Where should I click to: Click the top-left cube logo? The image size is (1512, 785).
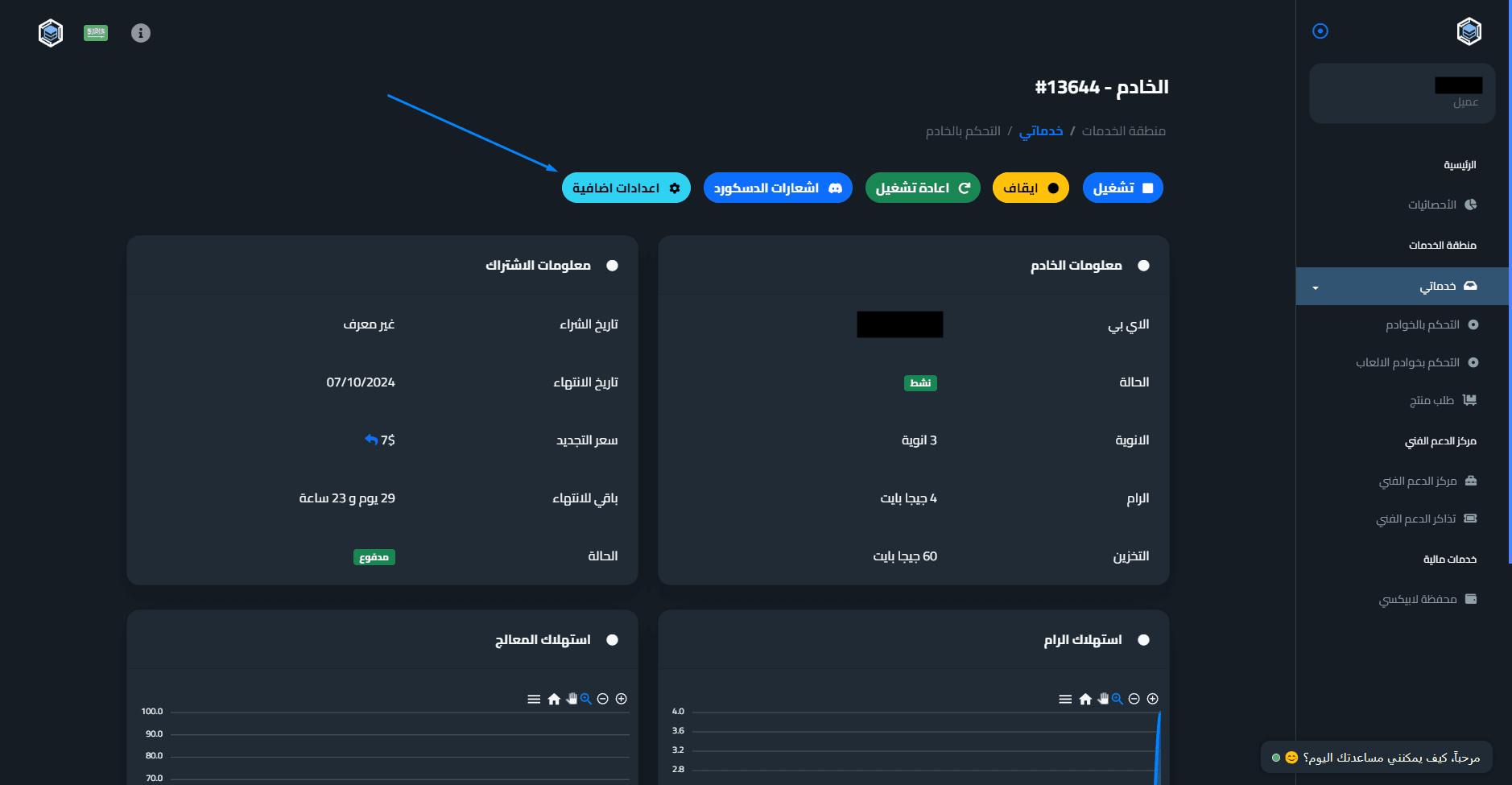[x=51, y=33]
